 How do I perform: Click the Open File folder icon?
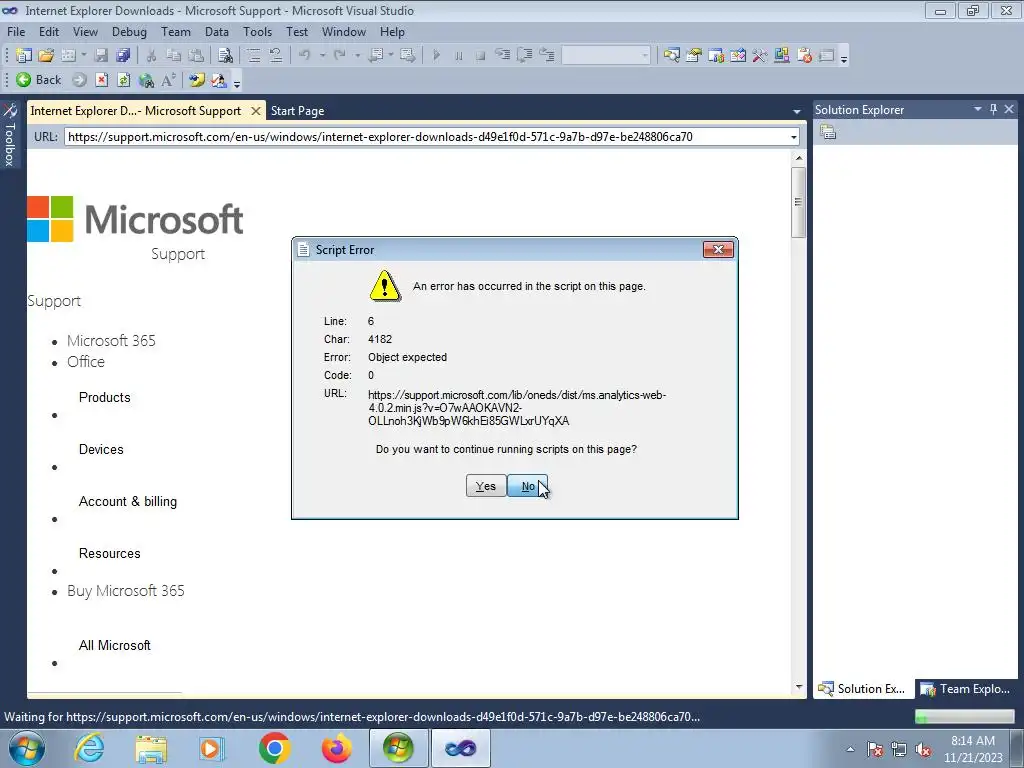(x=46, y=56)
